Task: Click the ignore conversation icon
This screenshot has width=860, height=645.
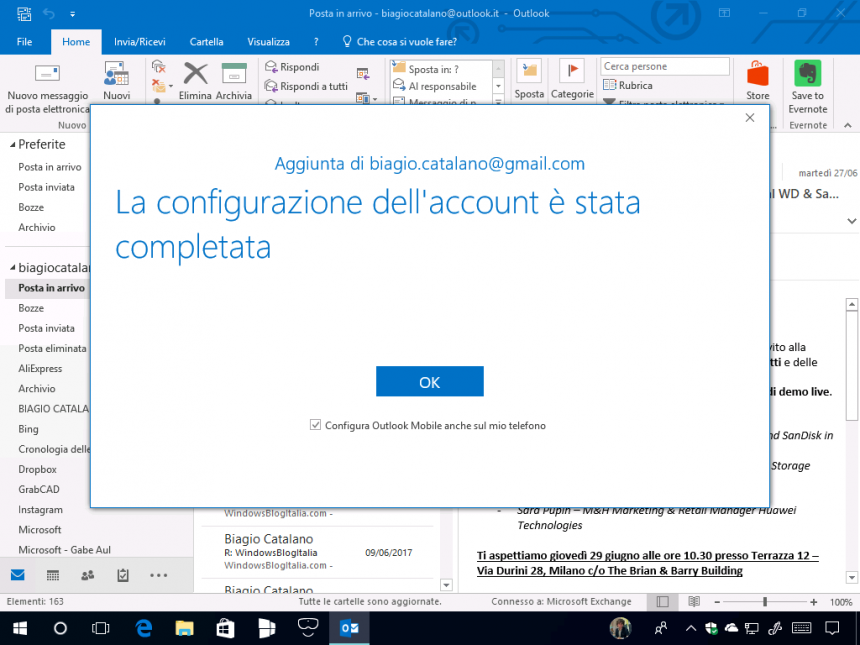Action: (x=158, y=67)
